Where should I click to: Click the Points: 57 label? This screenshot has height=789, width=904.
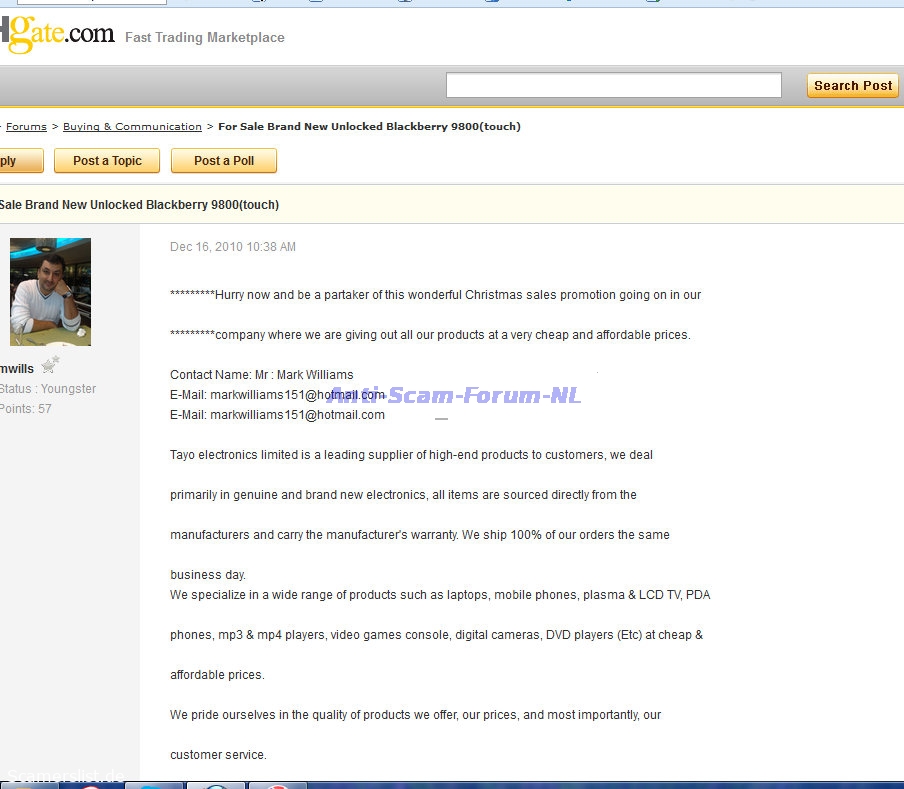pos(26,409)
